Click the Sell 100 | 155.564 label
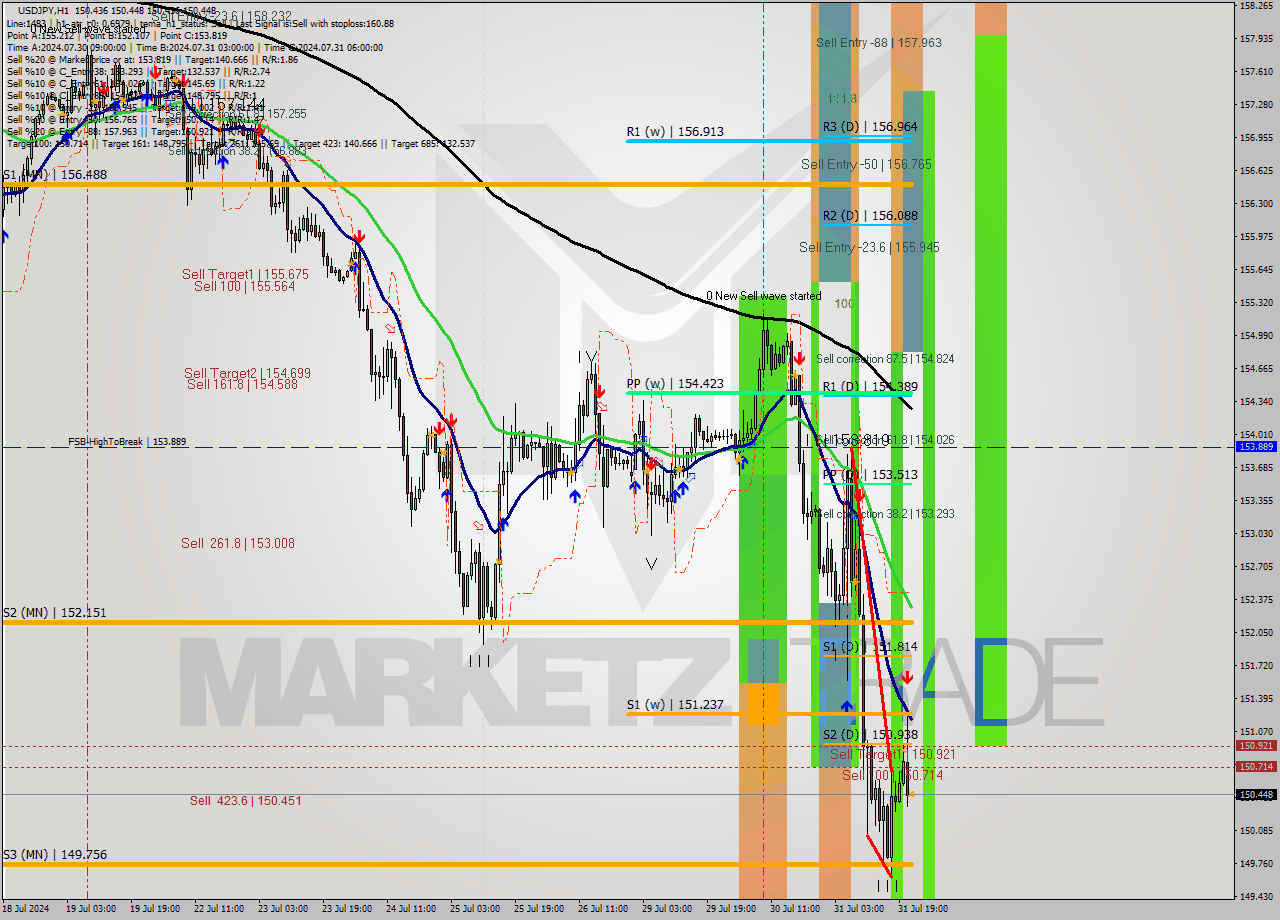Screen dimensions: 1280x920 click(x=245, y=286)
